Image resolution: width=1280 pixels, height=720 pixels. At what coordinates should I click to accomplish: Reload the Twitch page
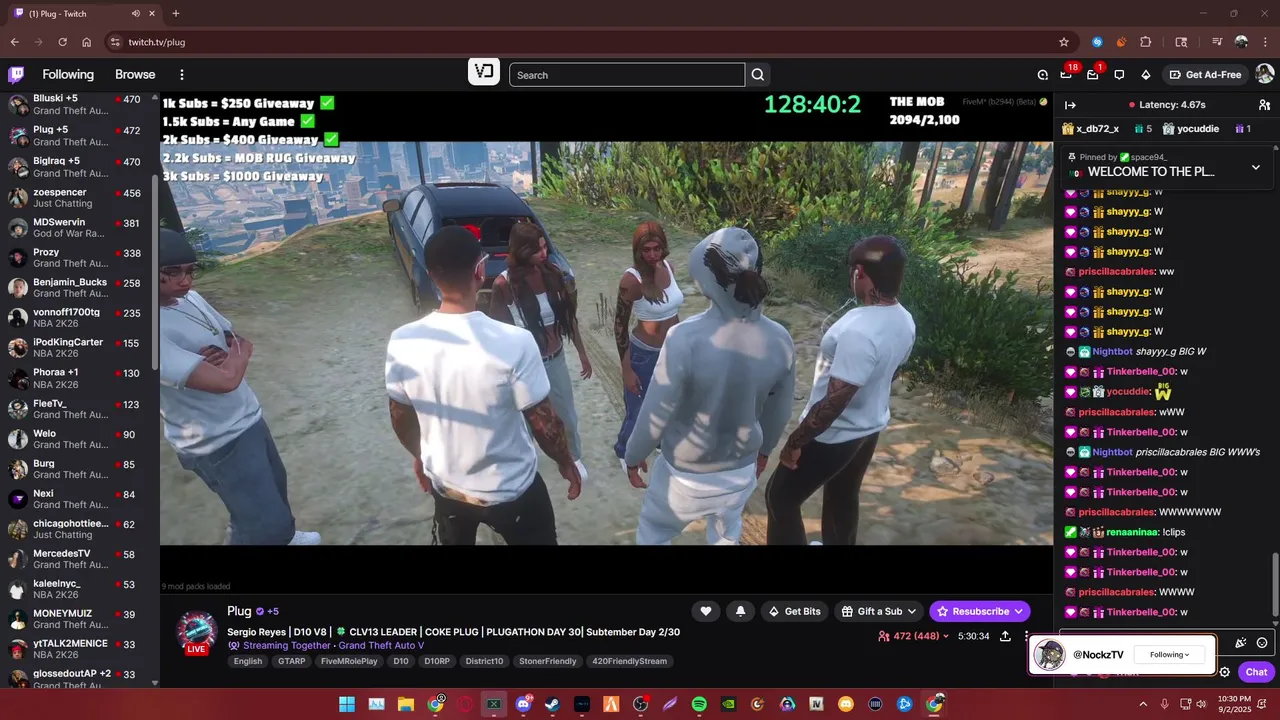pyautogui.click(x=62, y=42)
